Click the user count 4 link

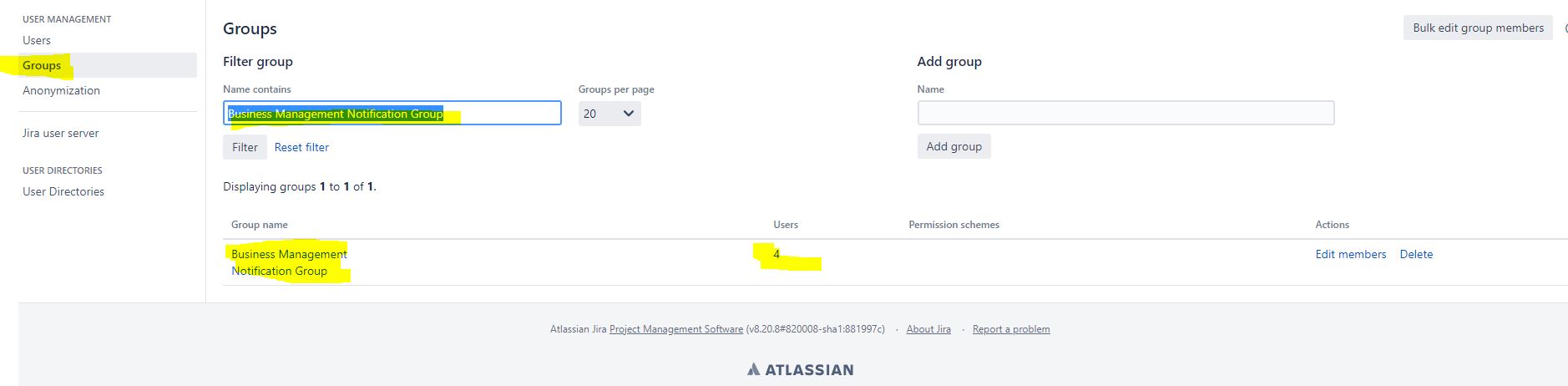coord(776,254)
